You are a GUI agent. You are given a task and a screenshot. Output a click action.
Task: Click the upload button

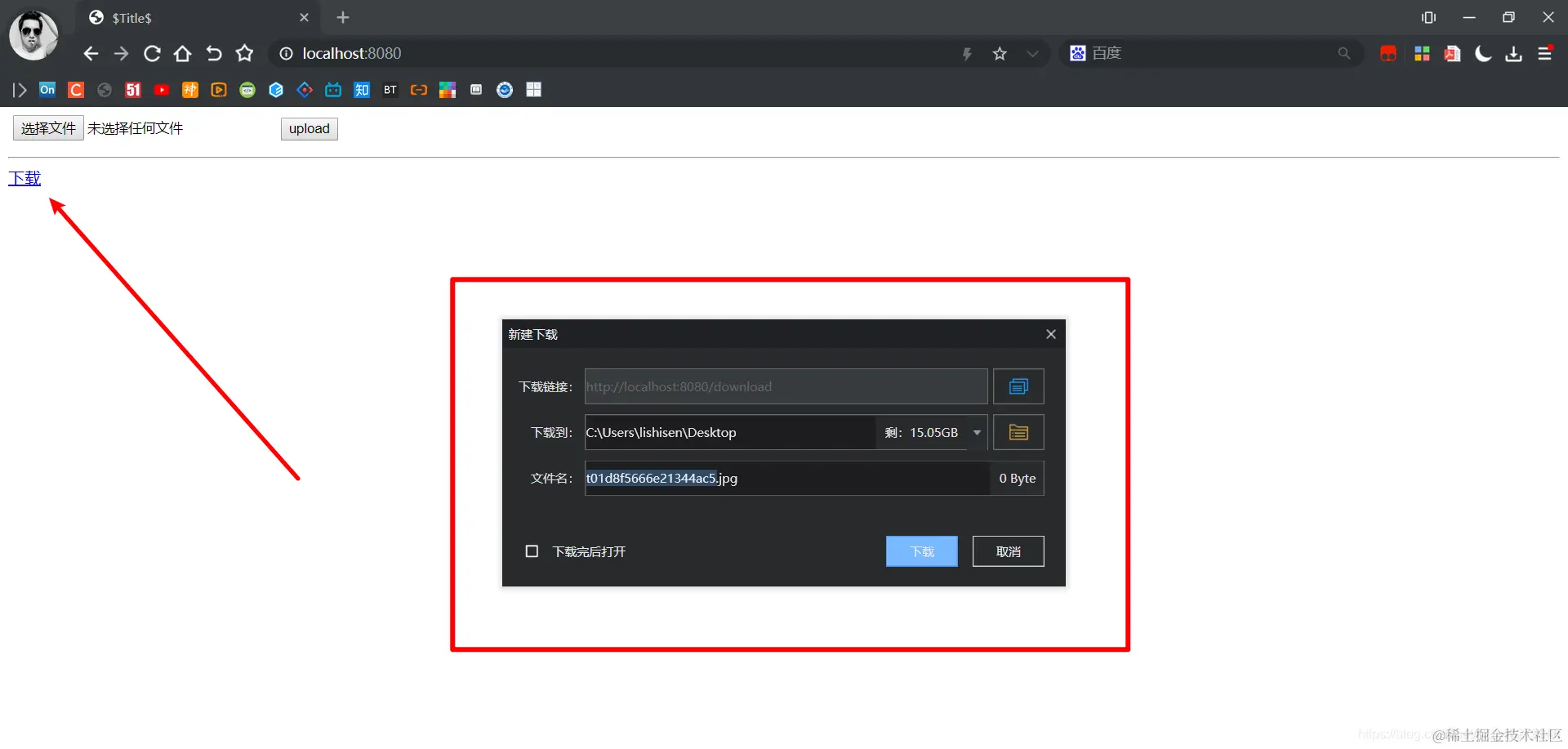(x=310, y=128)
